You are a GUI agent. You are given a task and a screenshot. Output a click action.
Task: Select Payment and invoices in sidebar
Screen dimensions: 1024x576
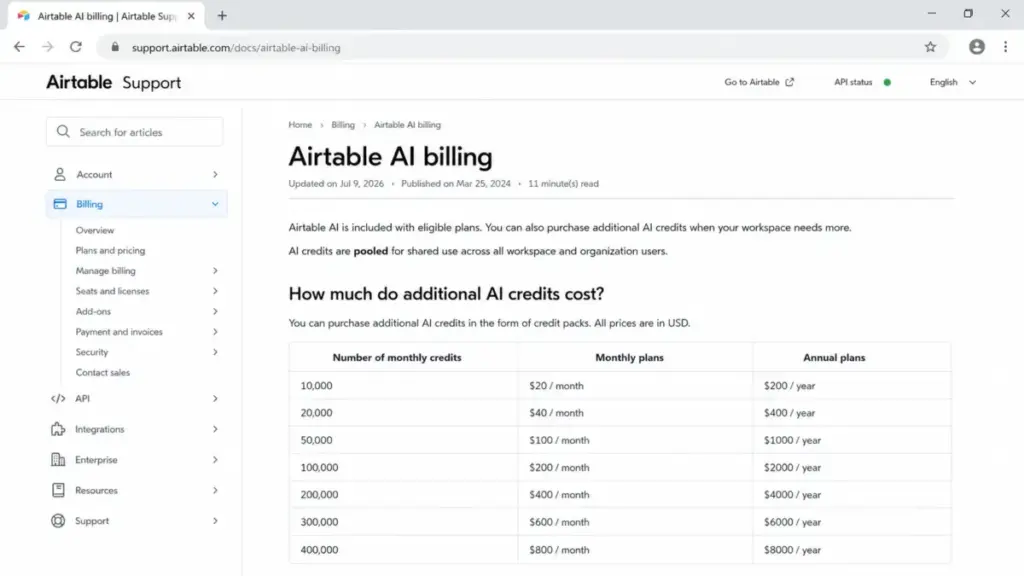(119, 332)
